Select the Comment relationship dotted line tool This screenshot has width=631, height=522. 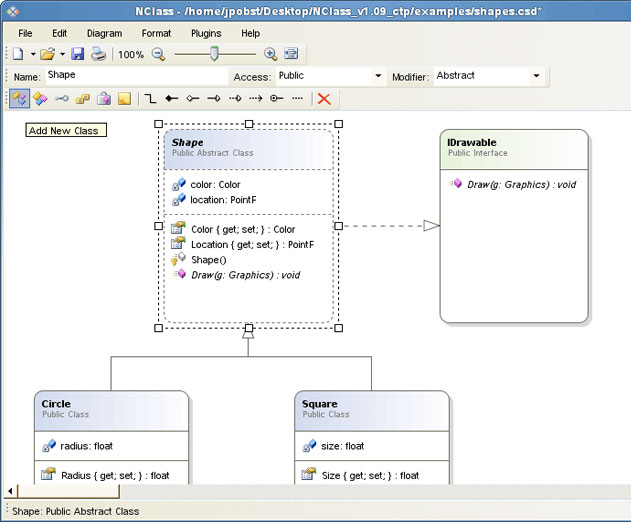point(298,99)
